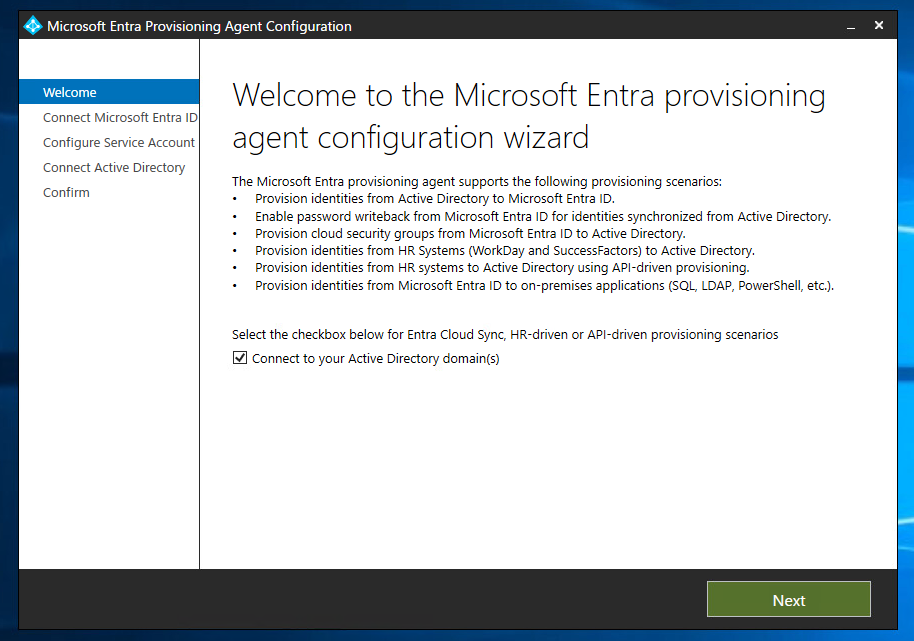Click the on-premises applications (SQL, LDAP) bullet
914x641 pixels.
(x=544, y=286)
